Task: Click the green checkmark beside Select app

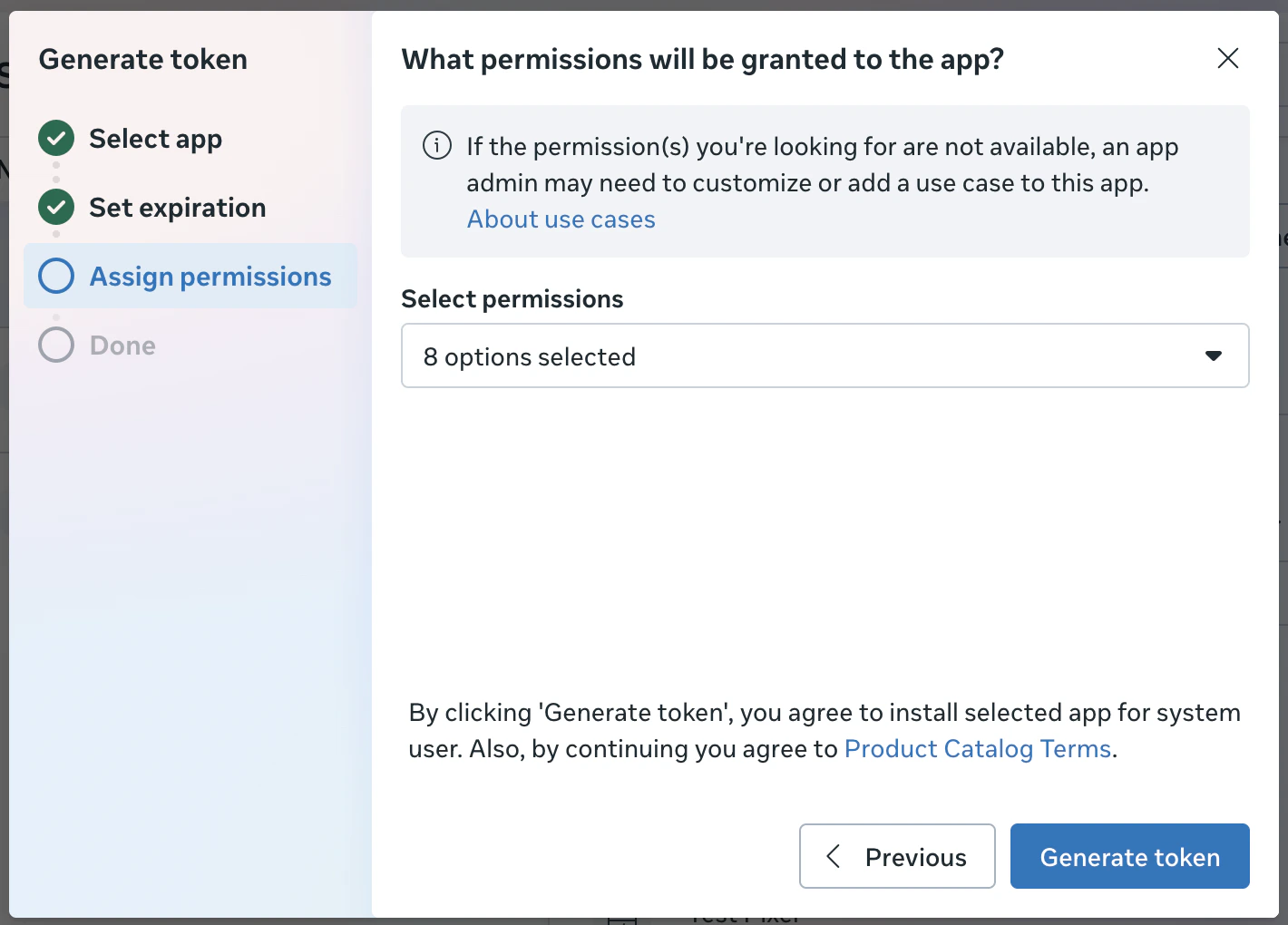Action: pos(55,138)
